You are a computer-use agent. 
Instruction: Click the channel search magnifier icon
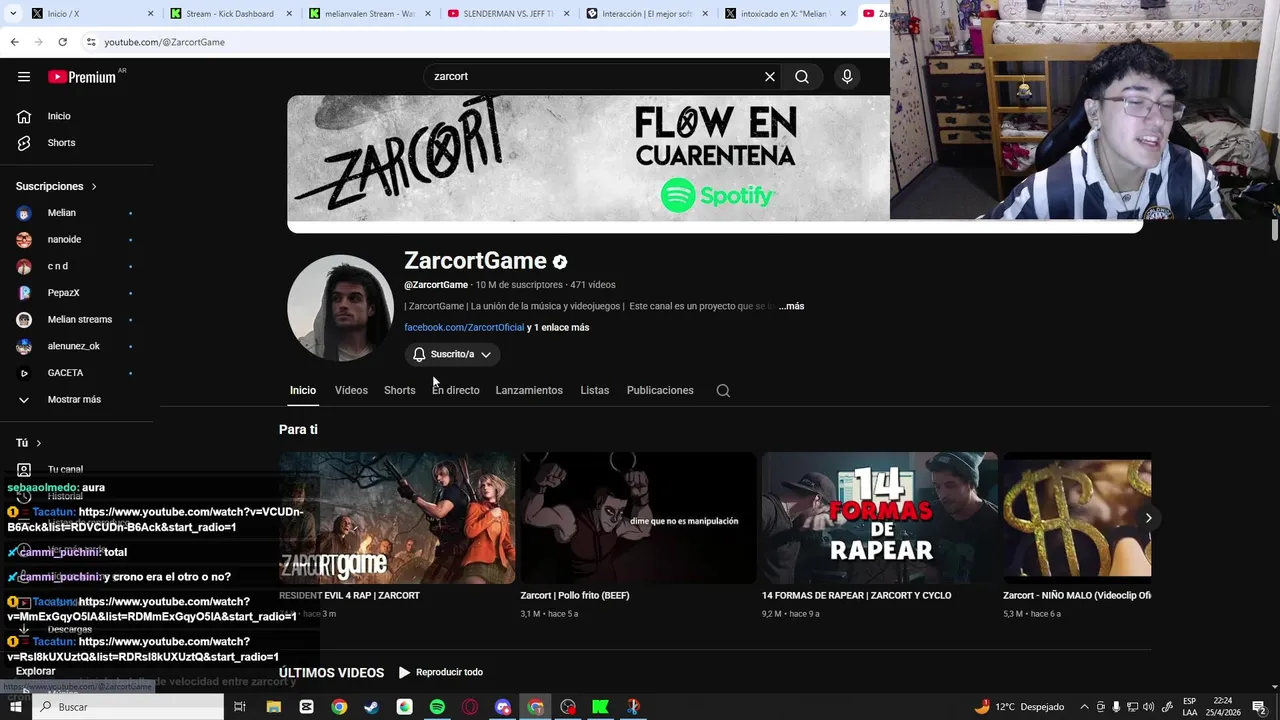pyautogui.click(x=723, y=390)
